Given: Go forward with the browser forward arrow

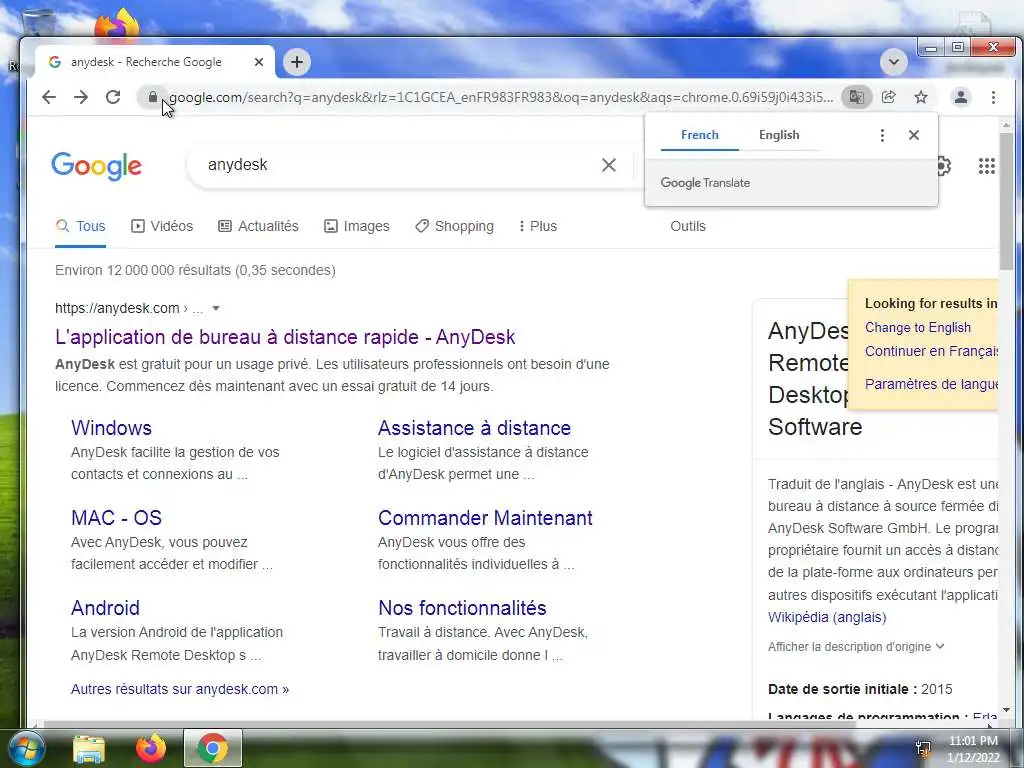Looking at the screenshot, I should point(81,97).
